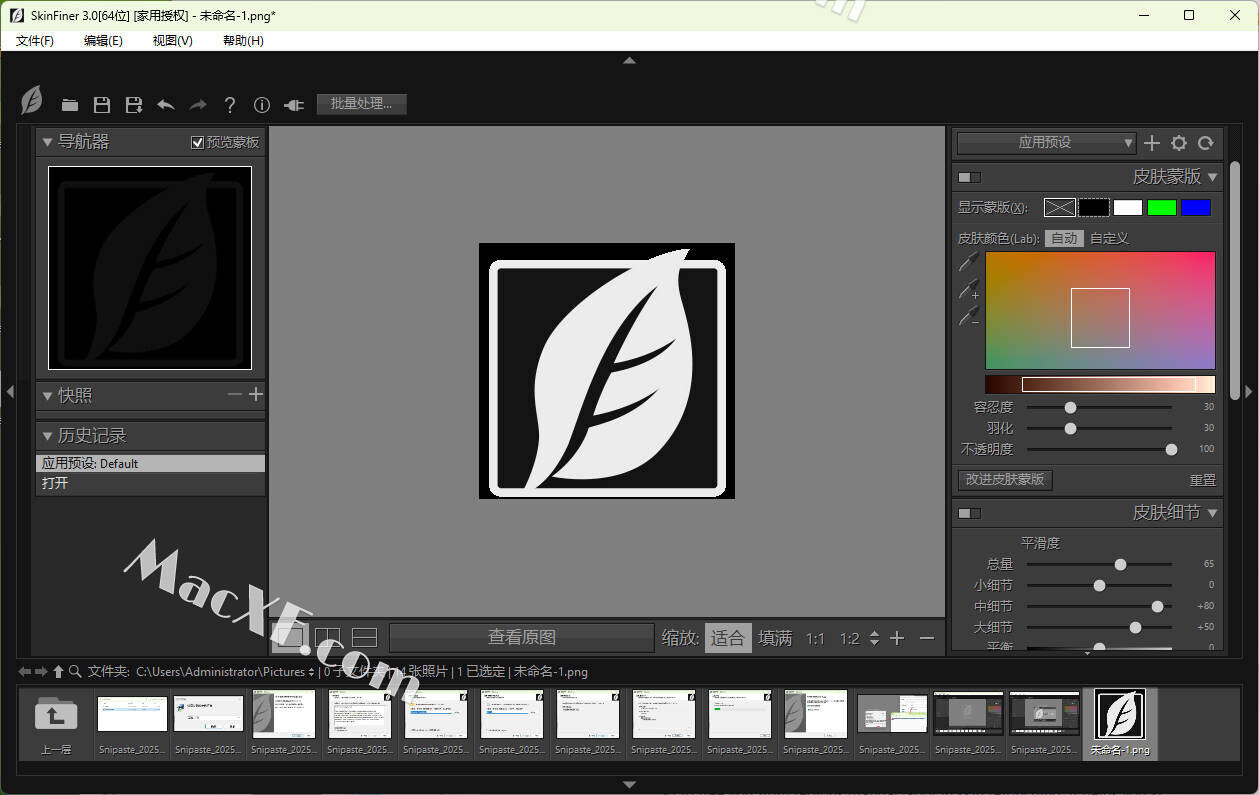
Task: Toggle the 皮肤细节 section switch
Action: [x=969, y=513]
